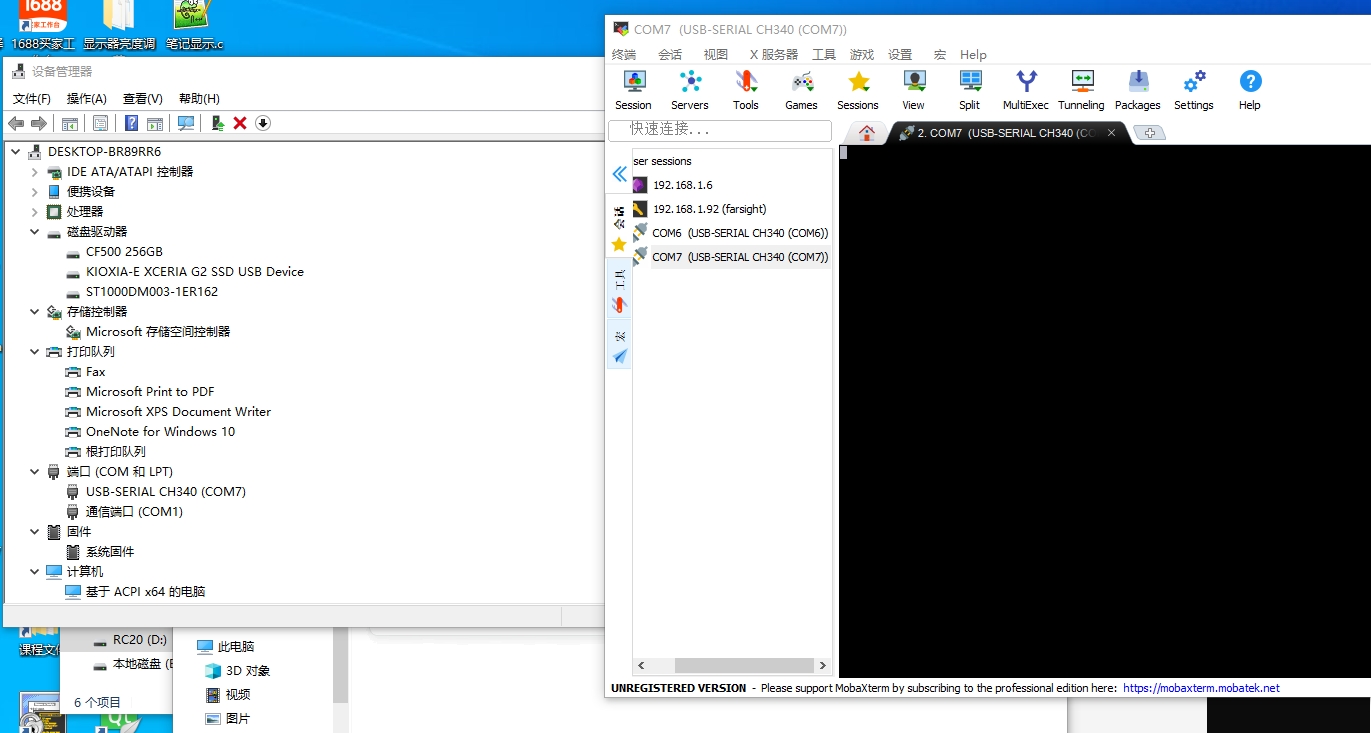Image resolution: width=1371 pixels, height=733 pixels.
Task: Open the X 服务器 menu in MobaXterm
Action: pyautogui.click(x=774, y=55)
